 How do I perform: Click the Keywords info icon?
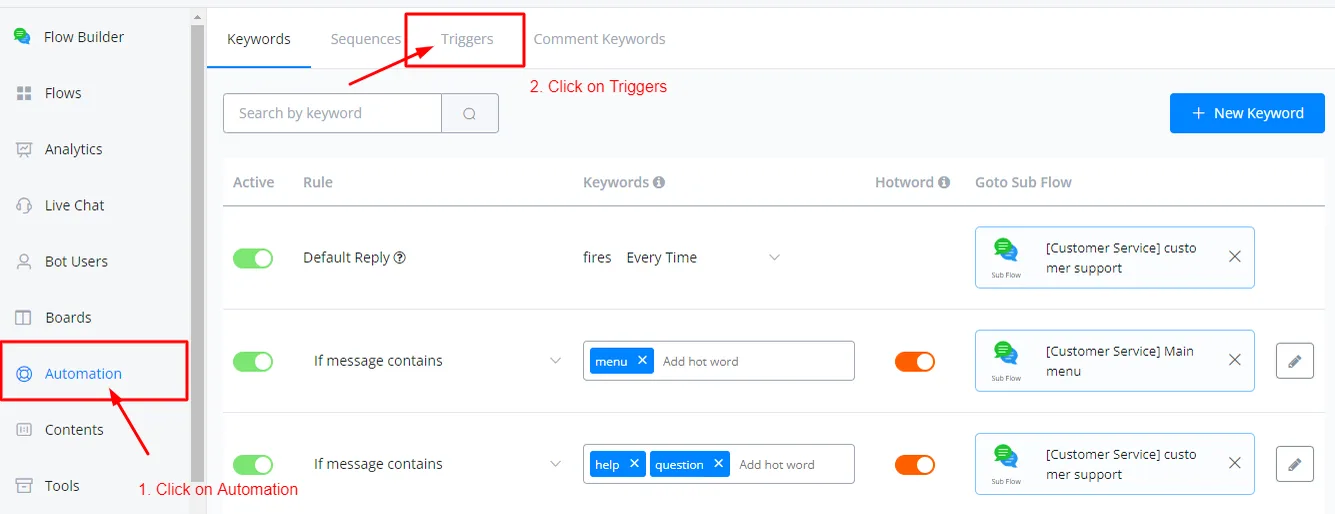[x=659, y=182]
